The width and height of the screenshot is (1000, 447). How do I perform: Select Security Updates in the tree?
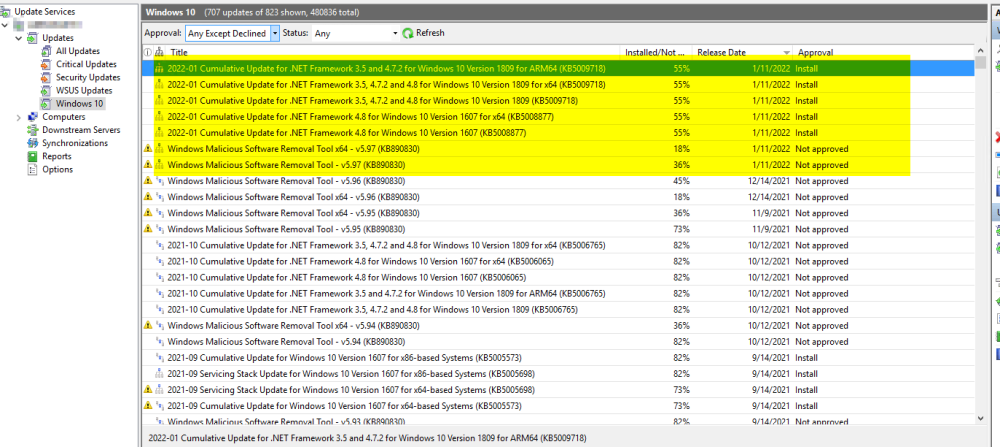[x=88, y=78]
